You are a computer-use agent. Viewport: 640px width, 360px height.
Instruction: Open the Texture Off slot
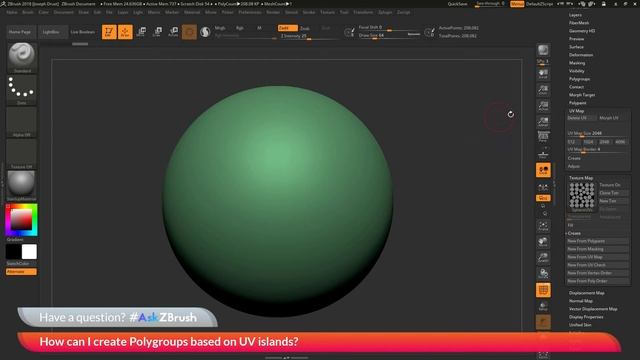click(x=22, y=154)
